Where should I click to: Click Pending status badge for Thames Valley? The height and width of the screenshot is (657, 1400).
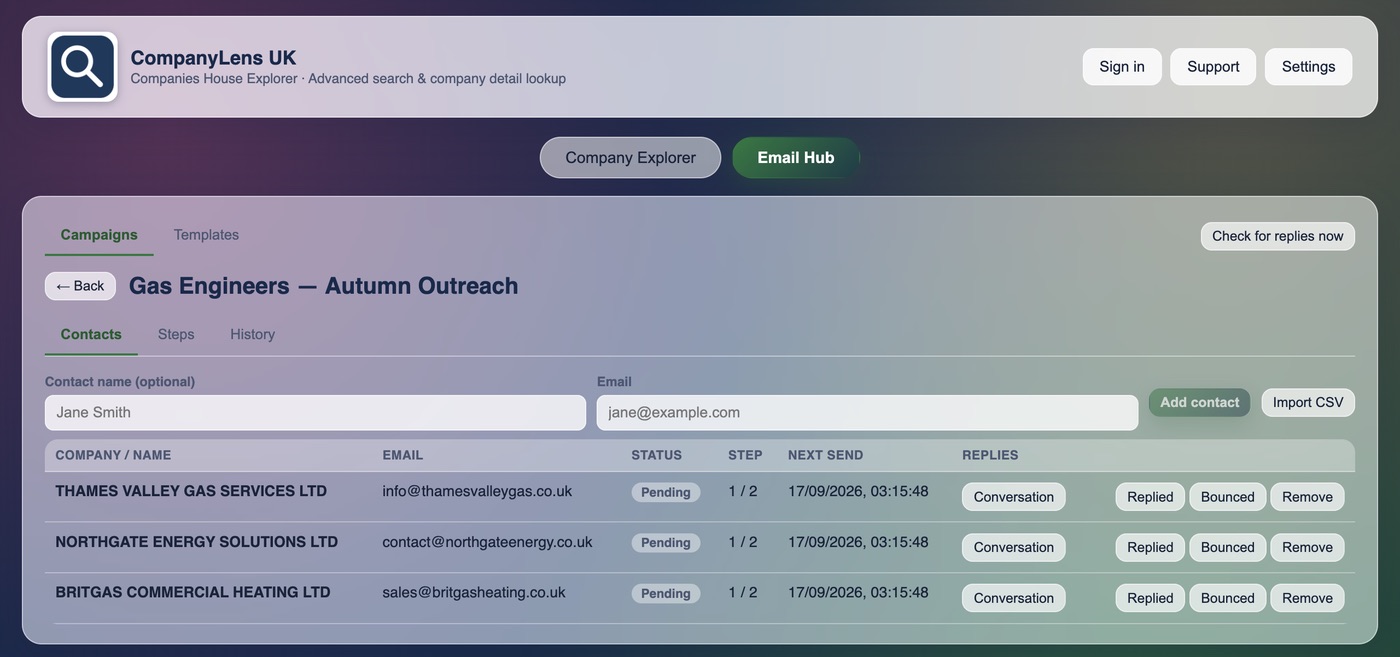click(x=666, y=492)
